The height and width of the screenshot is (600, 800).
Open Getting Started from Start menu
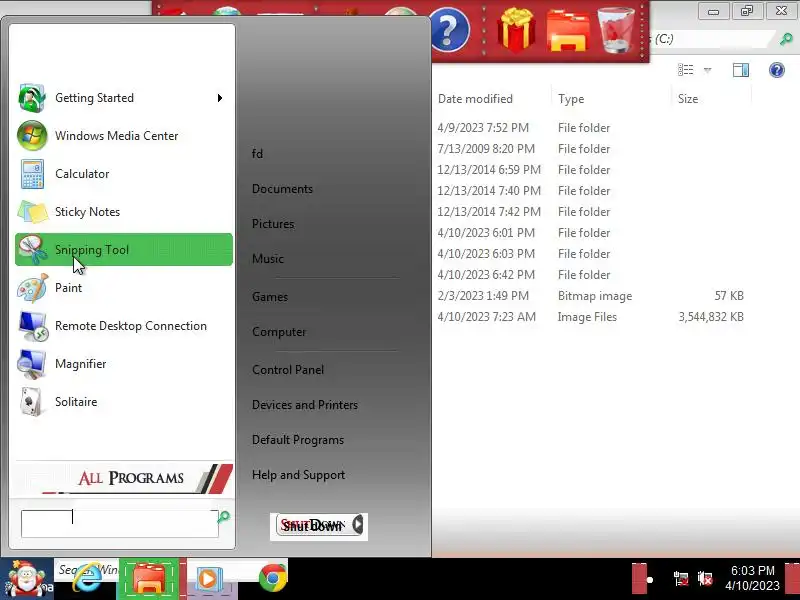(123, 98)
